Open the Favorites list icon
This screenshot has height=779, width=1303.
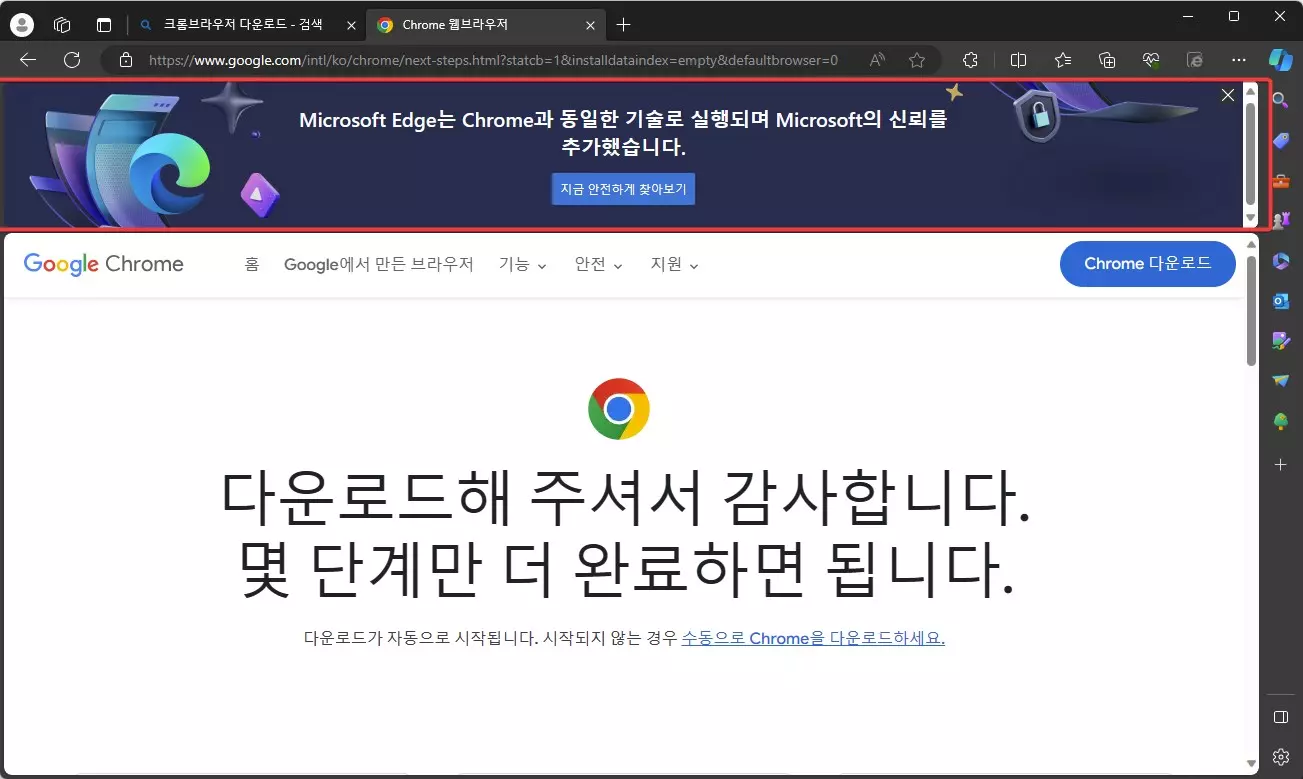(x=1063, y=60)
